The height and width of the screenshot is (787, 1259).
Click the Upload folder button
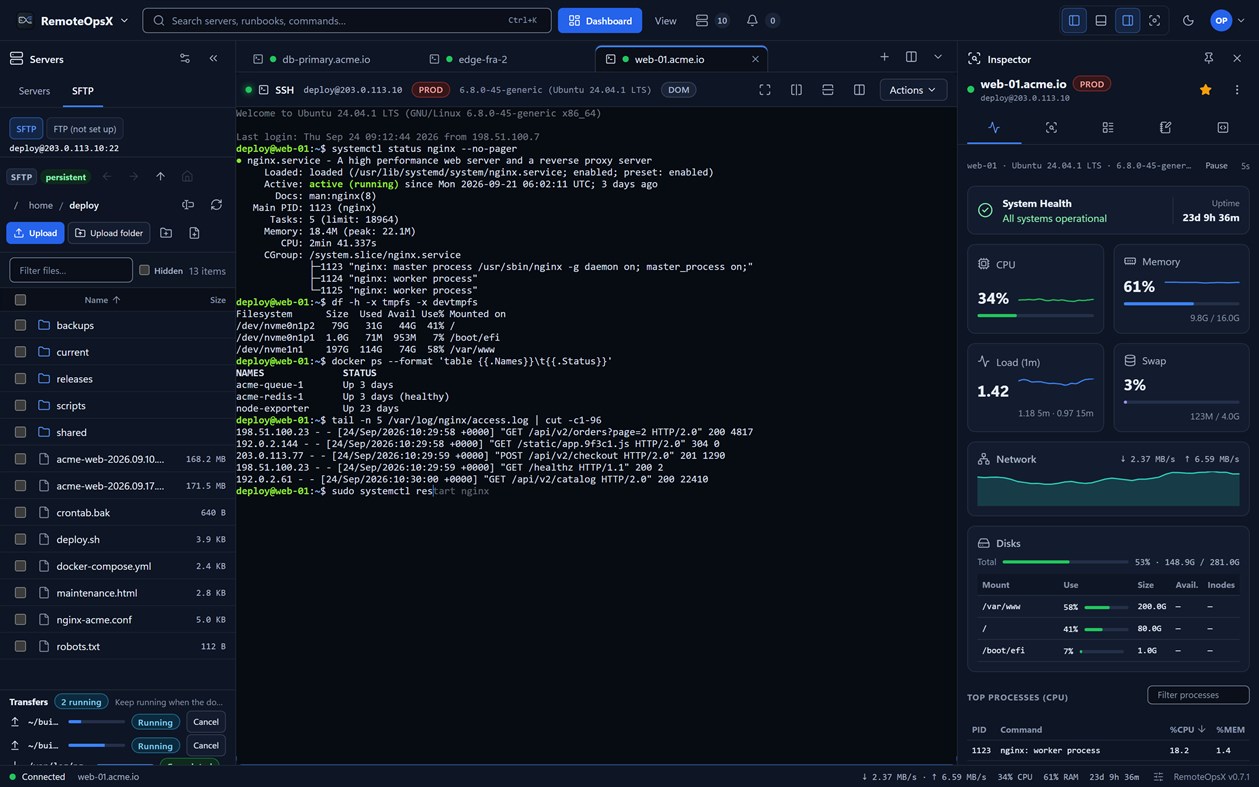click(x=108, y=233)
